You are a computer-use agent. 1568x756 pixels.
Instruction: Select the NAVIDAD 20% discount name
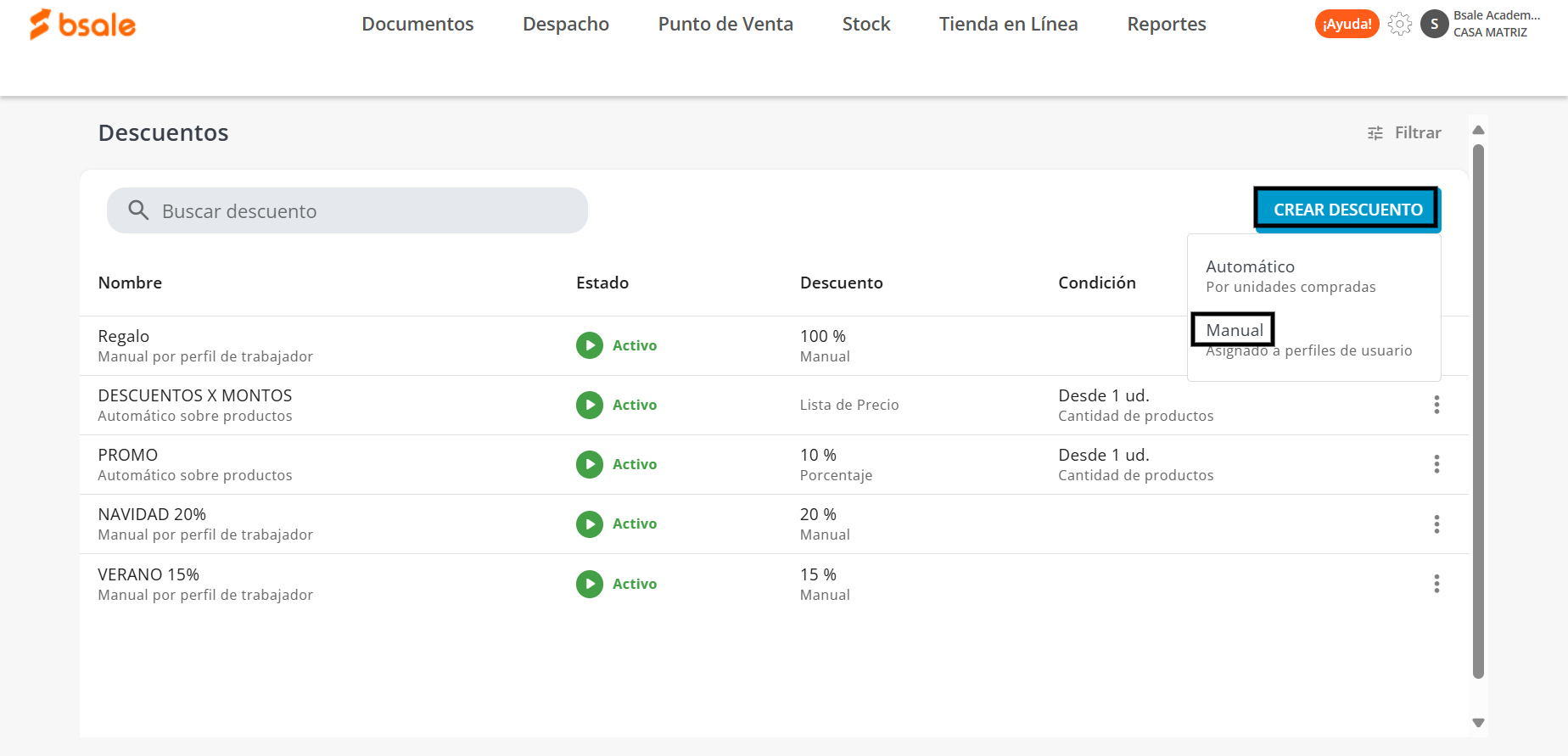click(x=152, y=514)
